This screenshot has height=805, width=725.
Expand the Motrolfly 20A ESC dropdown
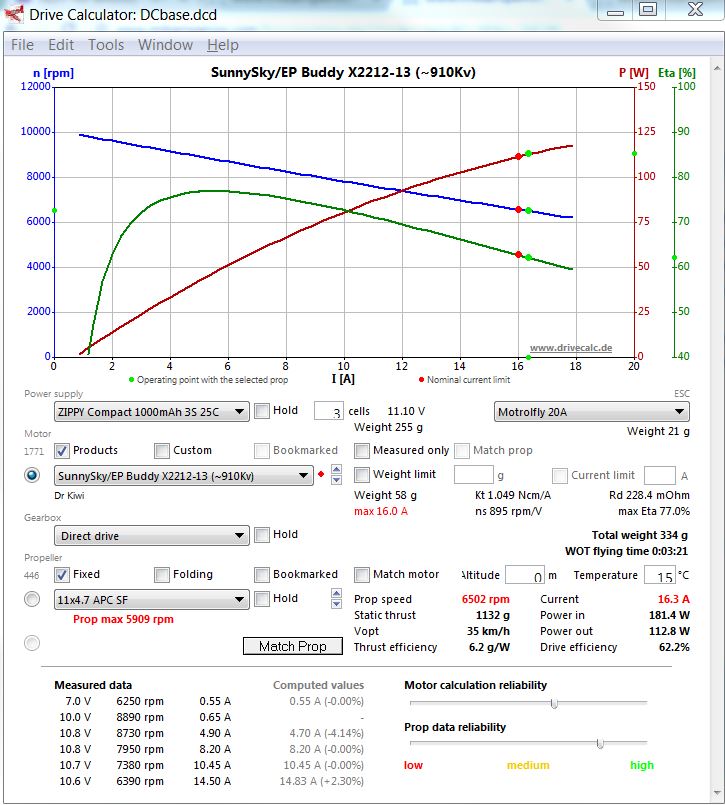click(x=592, y=411)
